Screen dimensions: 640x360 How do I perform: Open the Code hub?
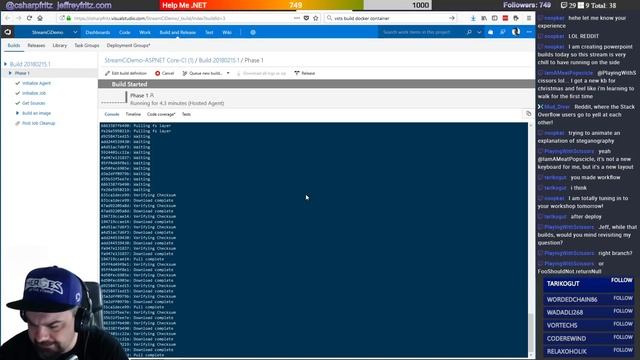pyautogui.click(x=124, y=32)
